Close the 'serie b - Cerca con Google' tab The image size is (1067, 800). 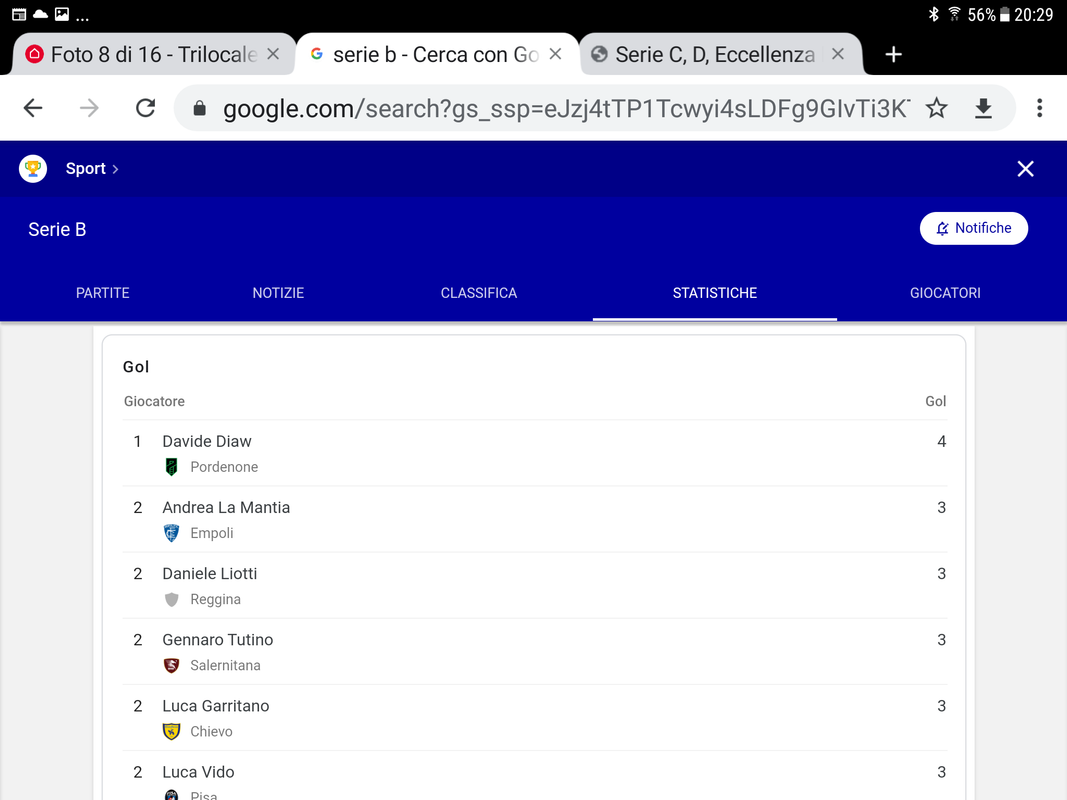click(x=555, y=54)
